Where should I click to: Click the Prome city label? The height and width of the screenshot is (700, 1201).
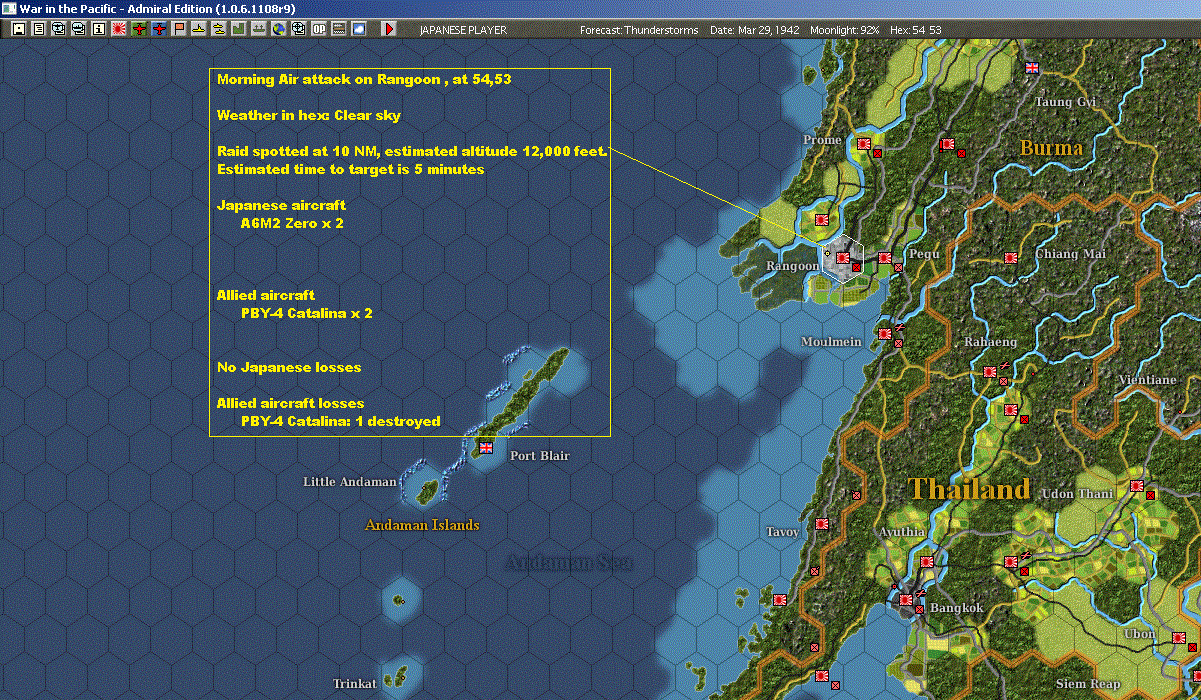coord(823,140)
